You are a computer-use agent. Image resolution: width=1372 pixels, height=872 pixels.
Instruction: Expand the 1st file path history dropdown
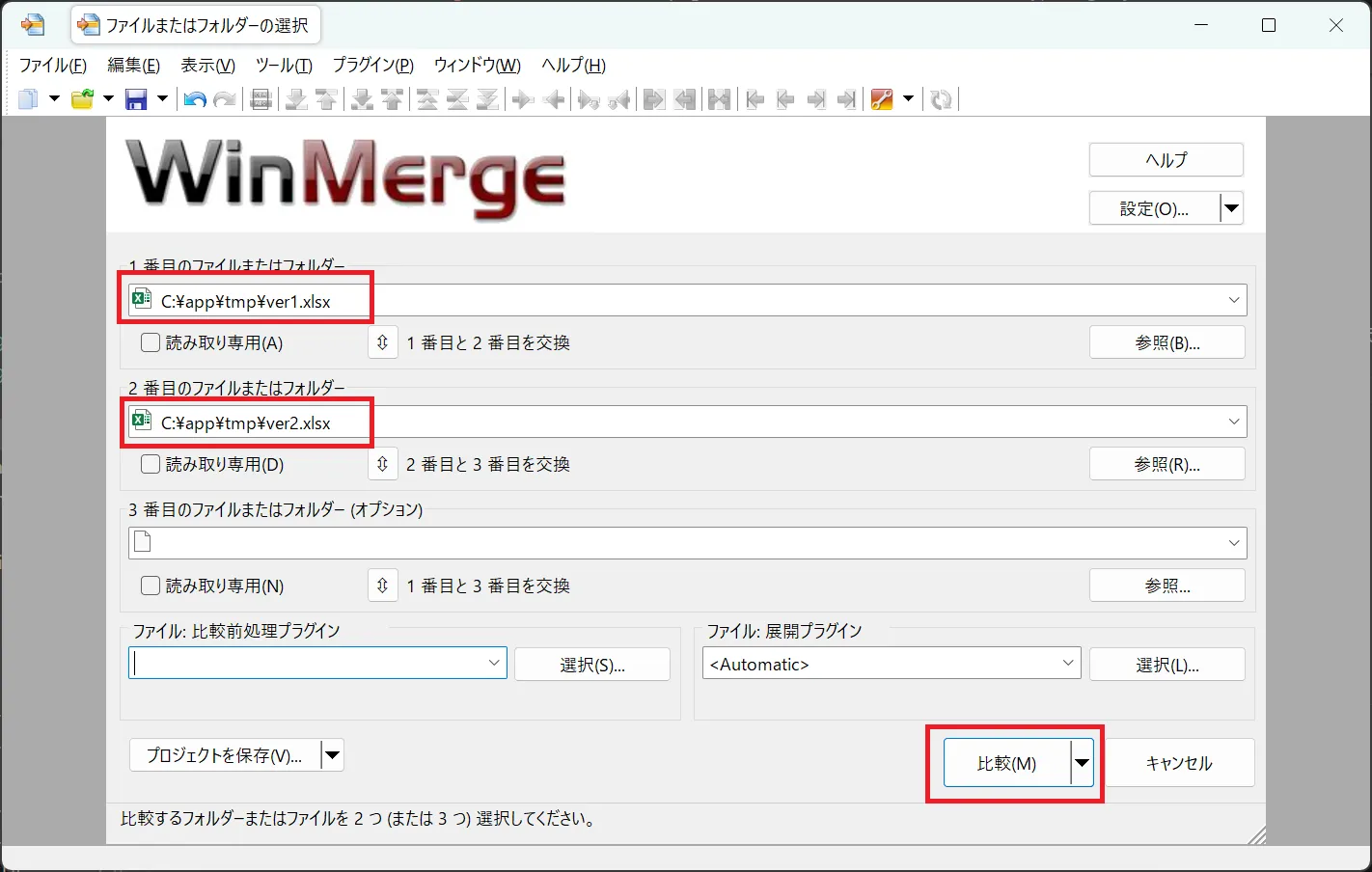[1233, 300]
